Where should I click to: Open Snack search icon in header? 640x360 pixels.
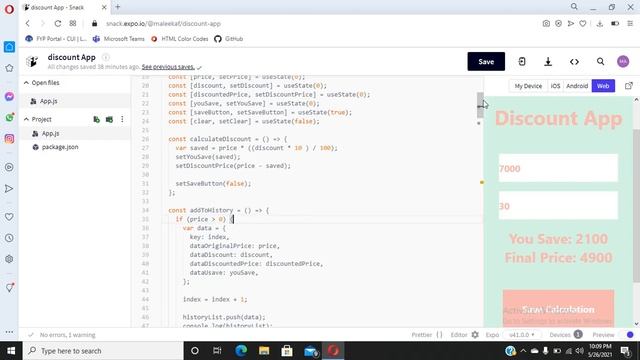point(600,62)
